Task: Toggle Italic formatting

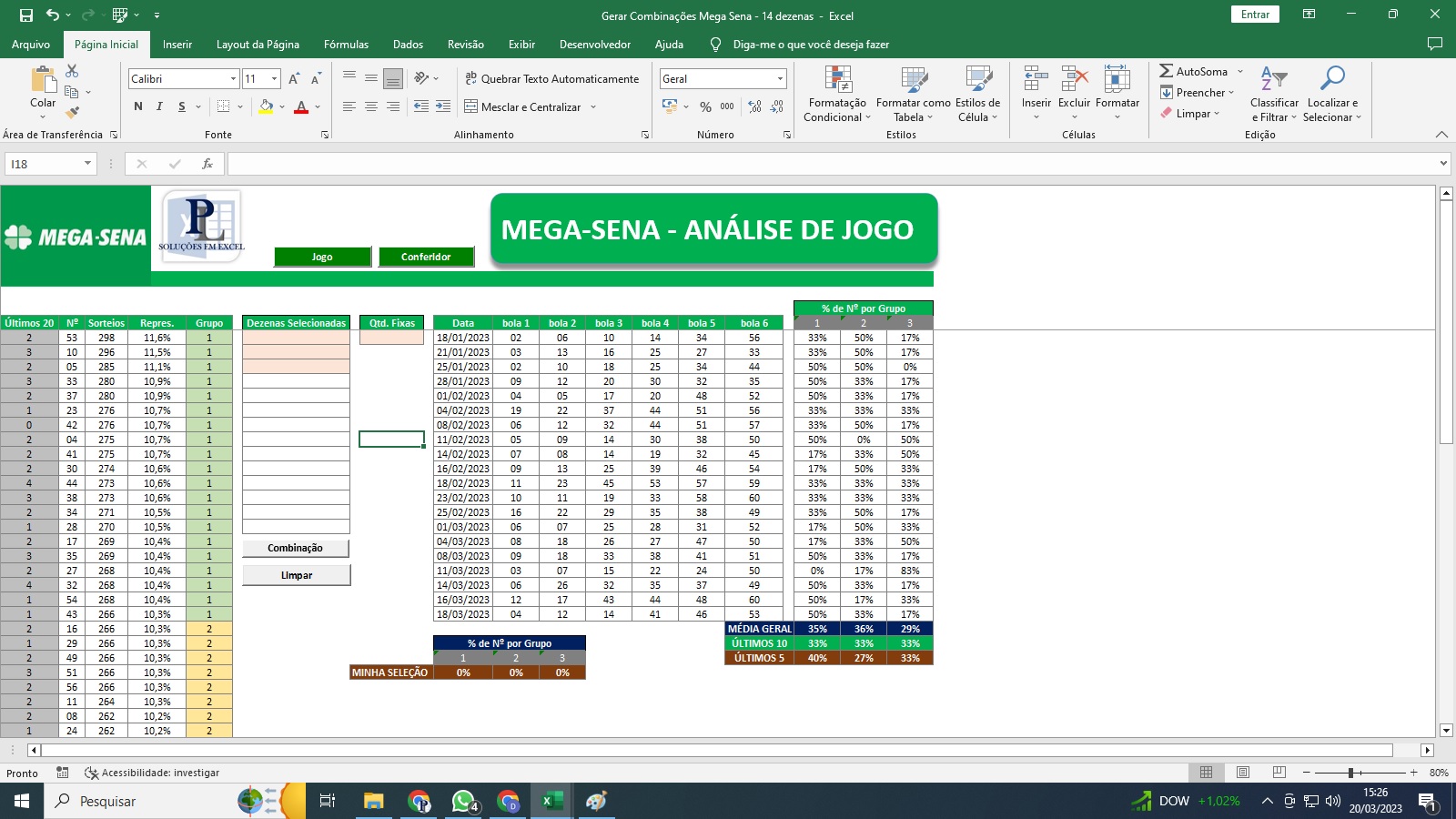Action: (159, 106)
